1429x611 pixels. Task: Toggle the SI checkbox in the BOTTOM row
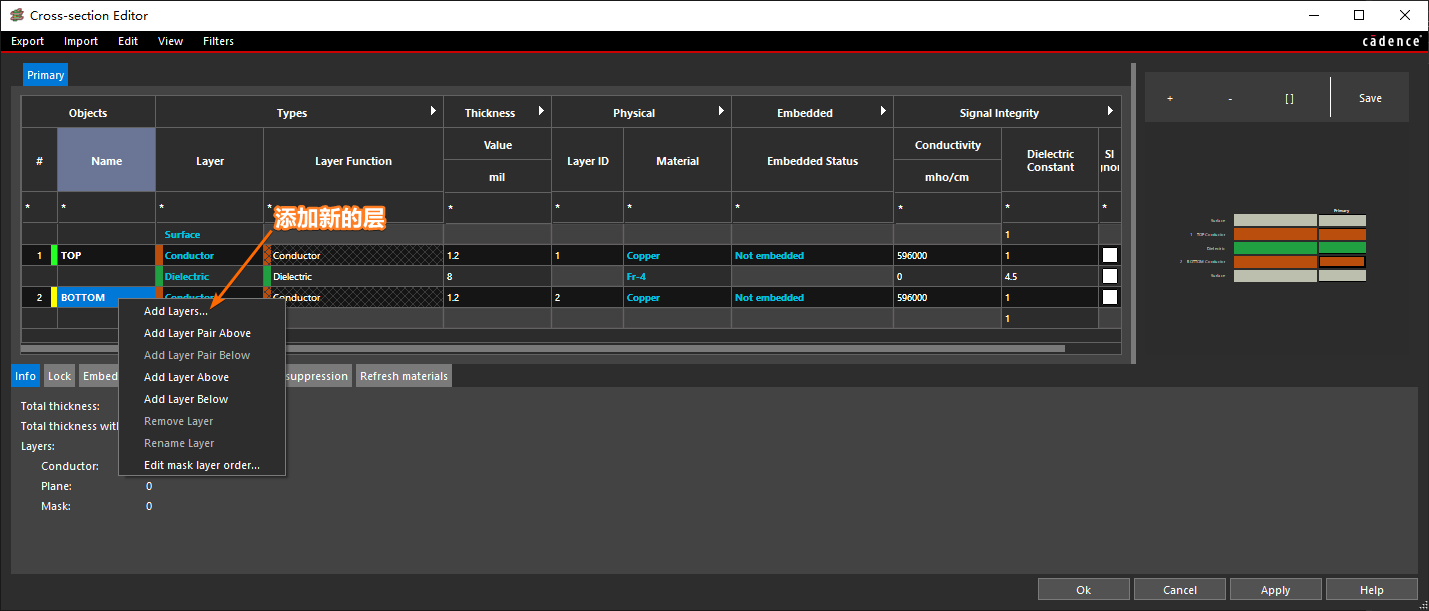click(1109, 297)
